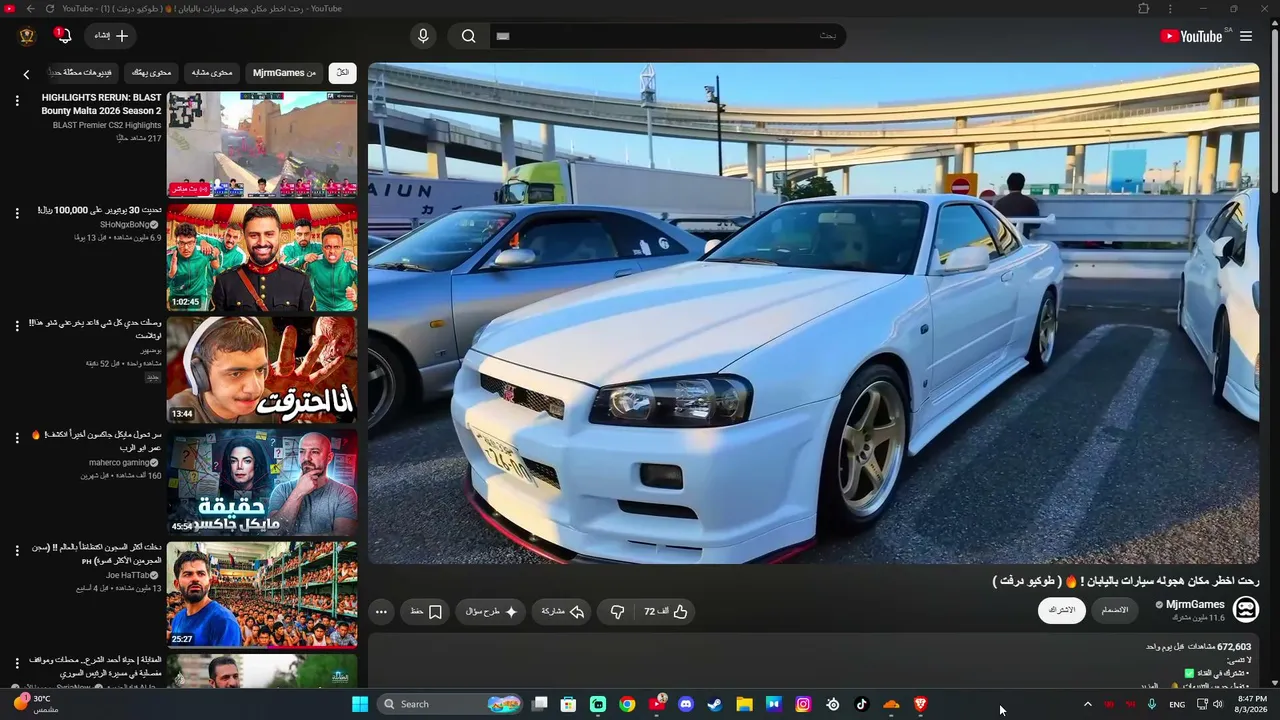Open network and volume quick settings in tray
The width and height of the screenshot is (1280, 720).
click(x=1210, y=704)
